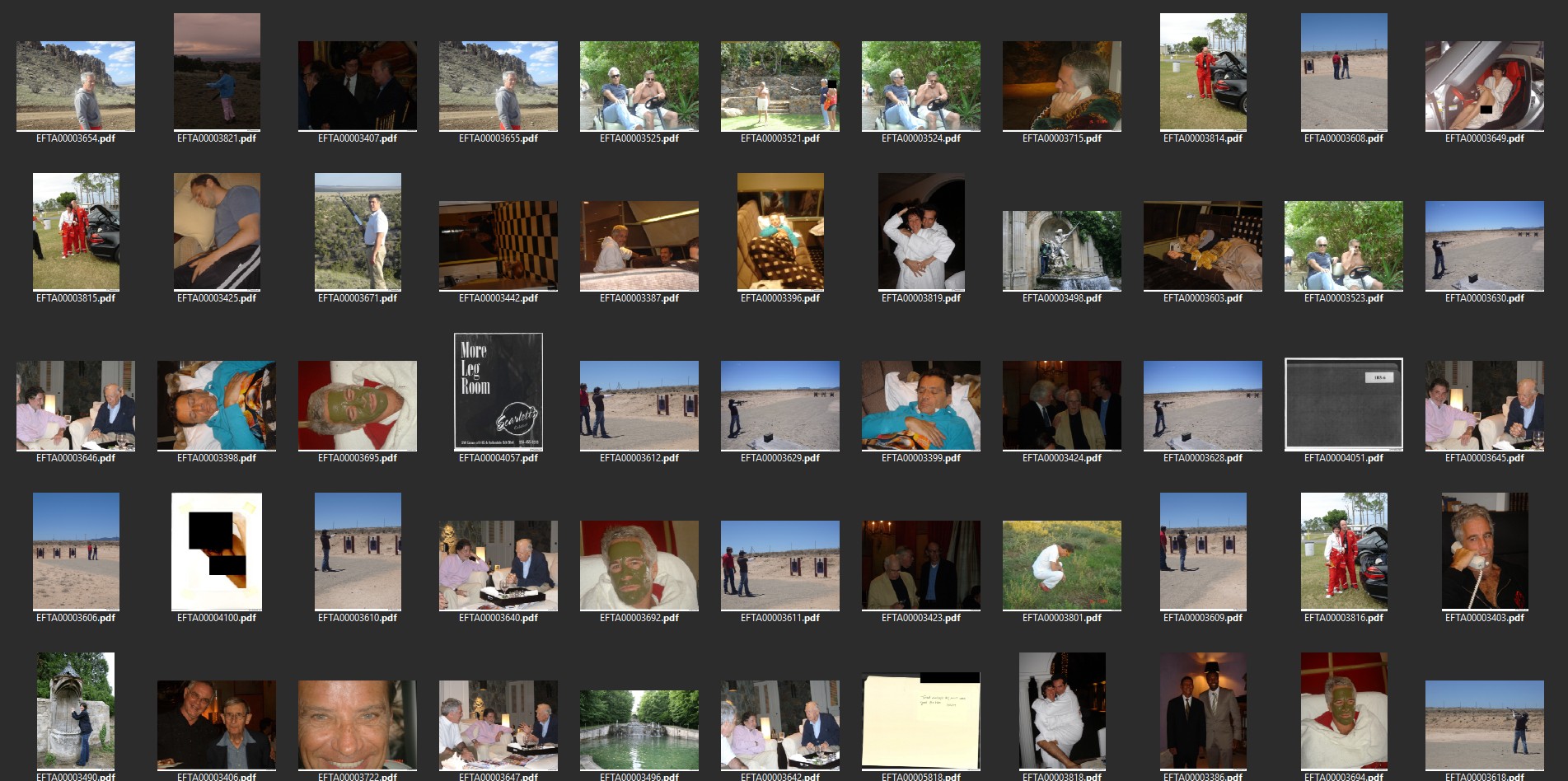
Task: Click the file name EFTA00003630.pdf
Action: (1485, 298)
